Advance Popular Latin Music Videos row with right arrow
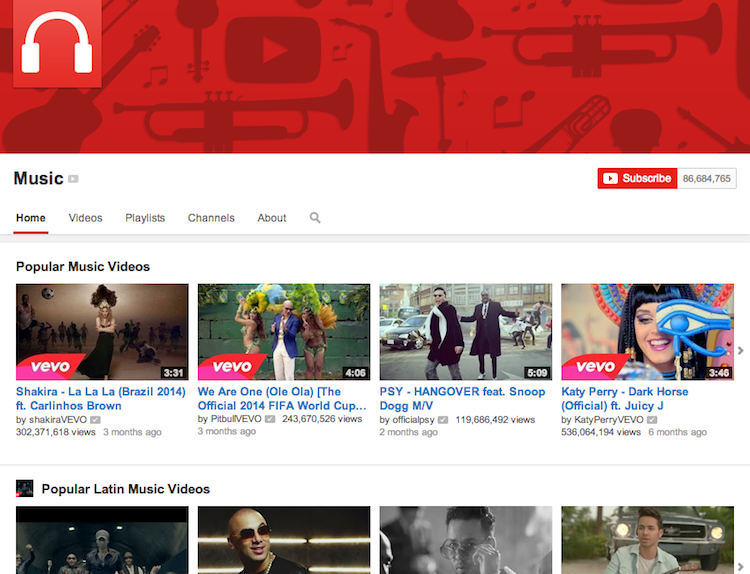The height and width of the screenshot is (574, 750). point(740,566)
